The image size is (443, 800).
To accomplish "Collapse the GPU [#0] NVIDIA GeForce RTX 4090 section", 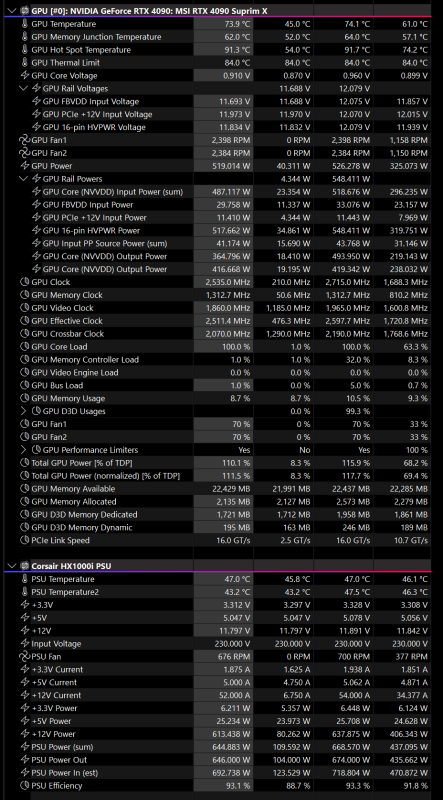I will point(12,11).
